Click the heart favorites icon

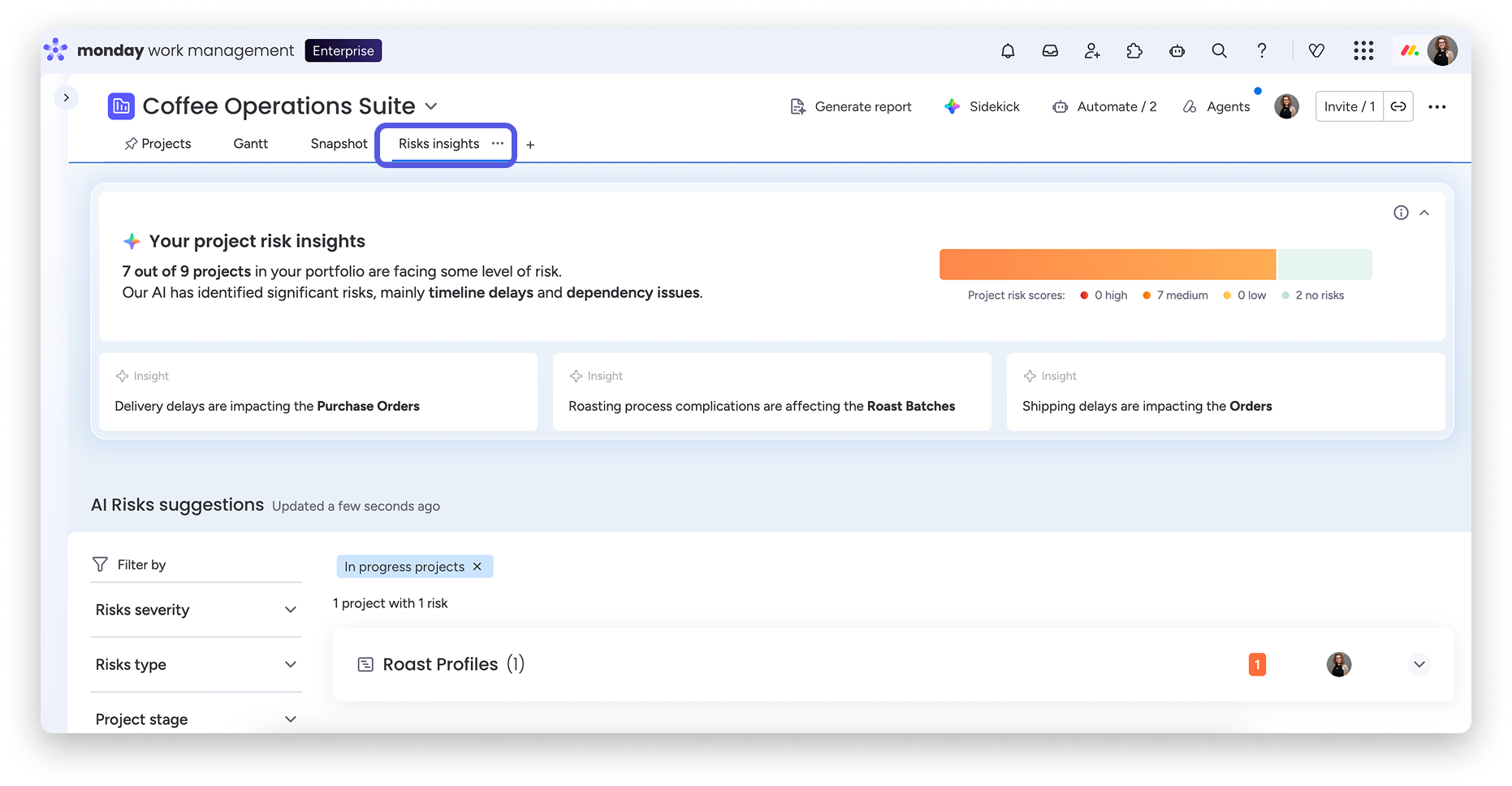1316,51
